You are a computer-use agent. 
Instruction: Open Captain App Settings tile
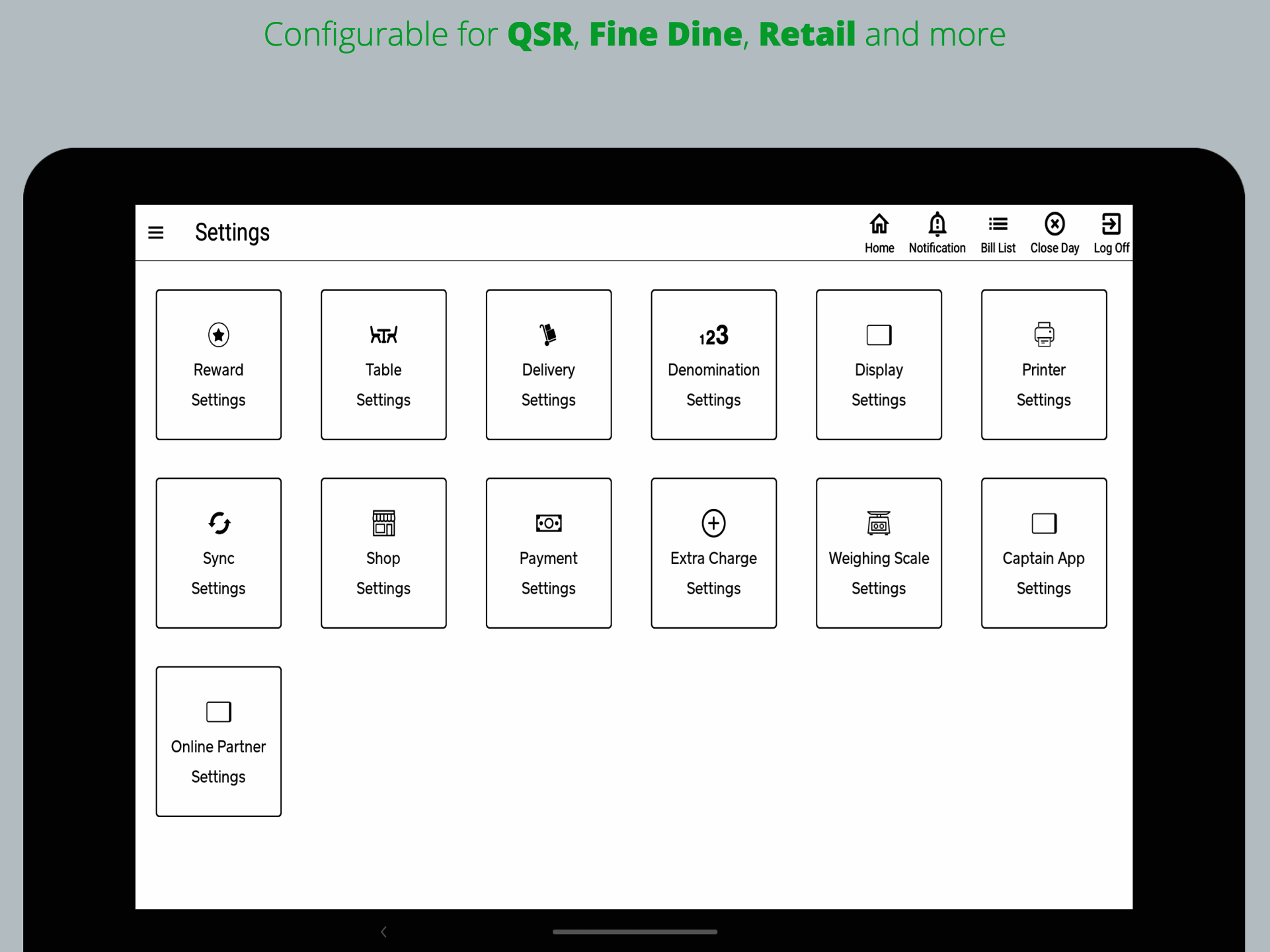pyautogui.click(x=1043, y=553)
